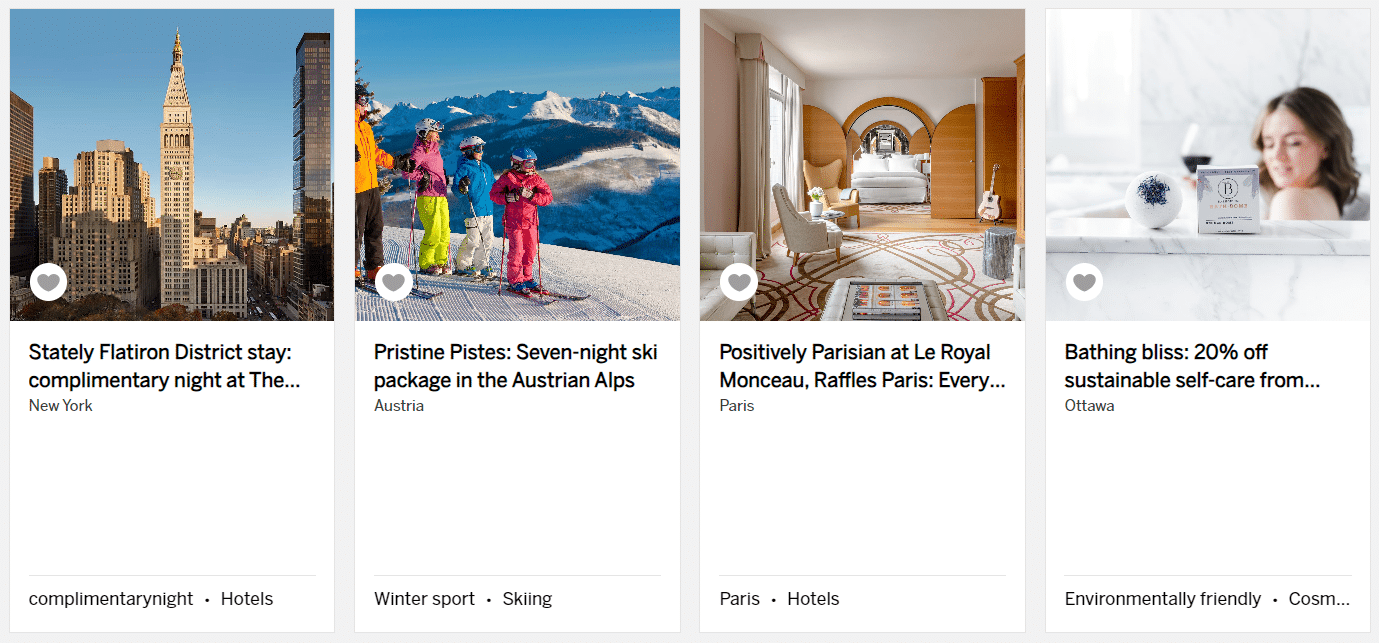Viewport: 1379px width, 643px height.
Task: Select the "Winter sport" tag
Action: pyautogui.click(x=425, y=599)
